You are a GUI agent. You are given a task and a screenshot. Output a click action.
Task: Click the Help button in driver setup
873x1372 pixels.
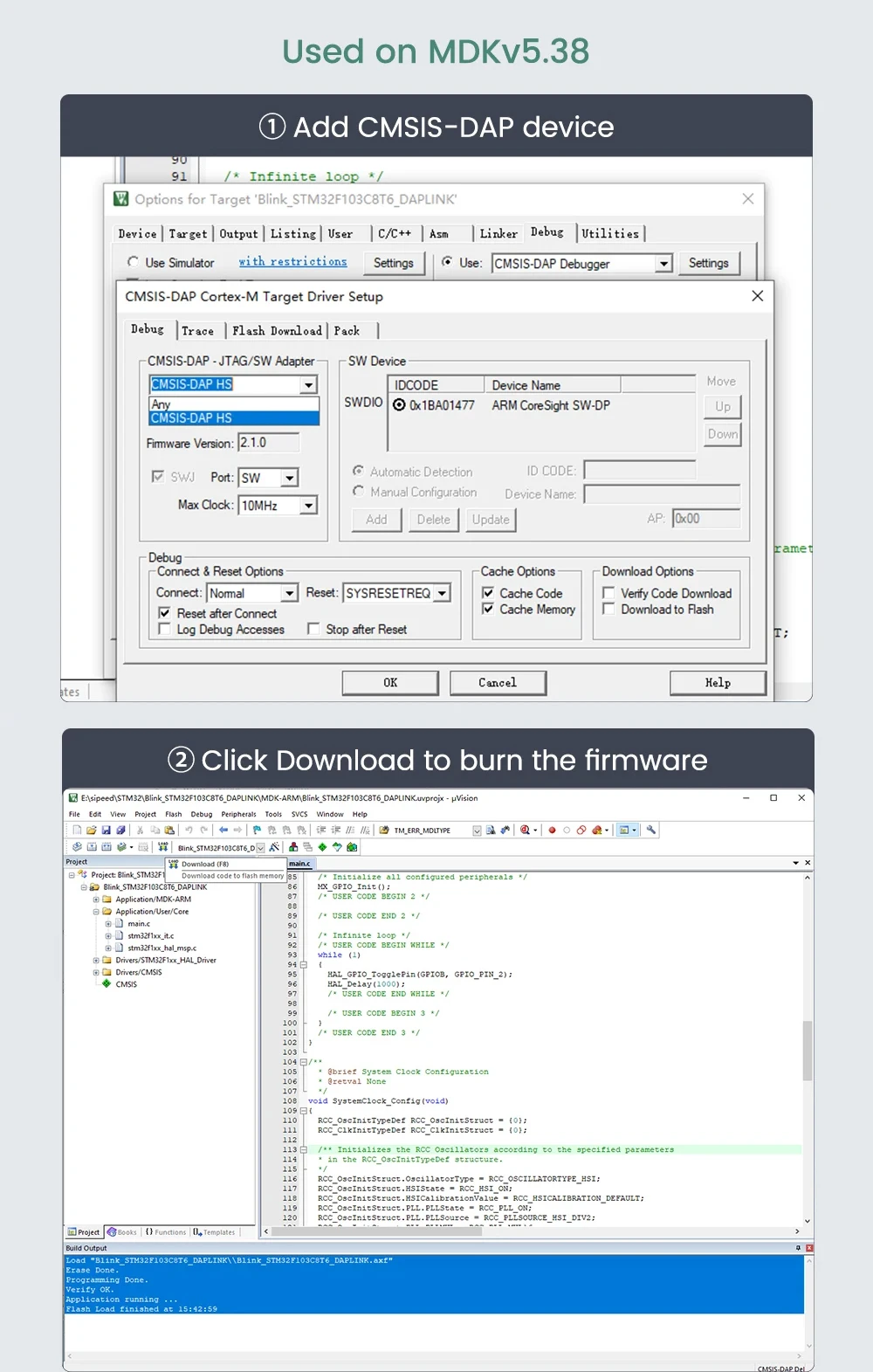pos(718,683)
